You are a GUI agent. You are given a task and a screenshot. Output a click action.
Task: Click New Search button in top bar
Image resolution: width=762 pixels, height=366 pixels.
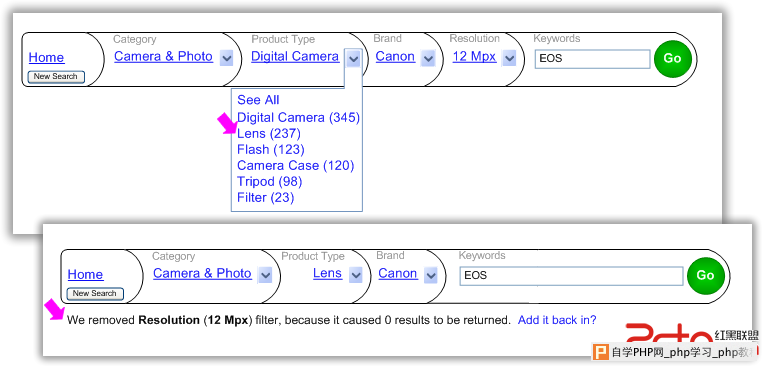click(x=56, y=77)
